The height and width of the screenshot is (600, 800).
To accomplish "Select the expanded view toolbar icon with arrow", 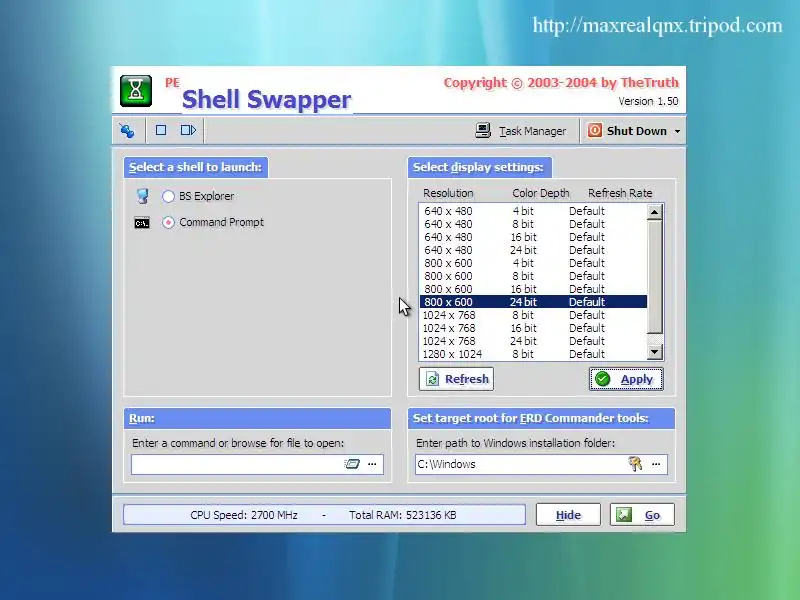I will coord(188,130).
